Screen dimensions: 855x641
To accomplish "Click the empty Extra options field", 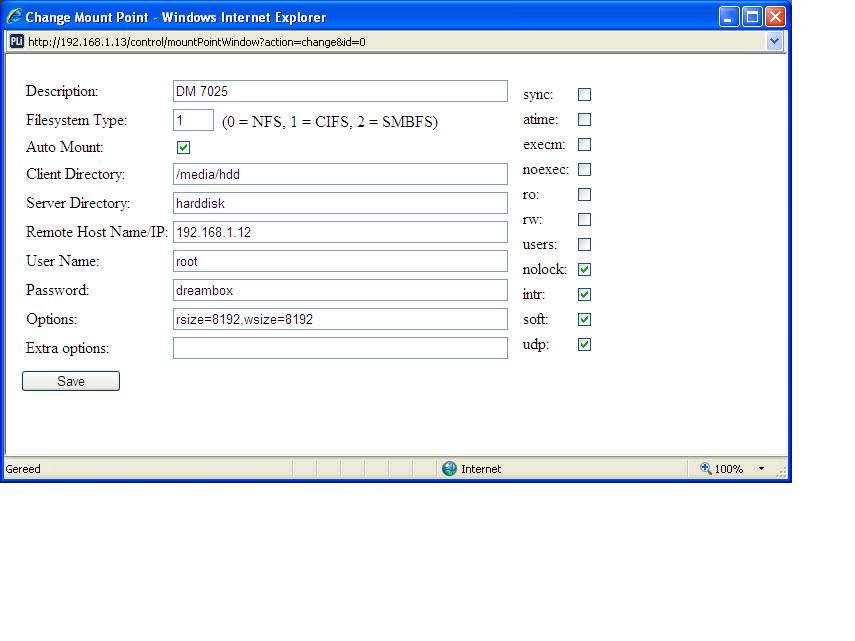I will pos(340,348).
